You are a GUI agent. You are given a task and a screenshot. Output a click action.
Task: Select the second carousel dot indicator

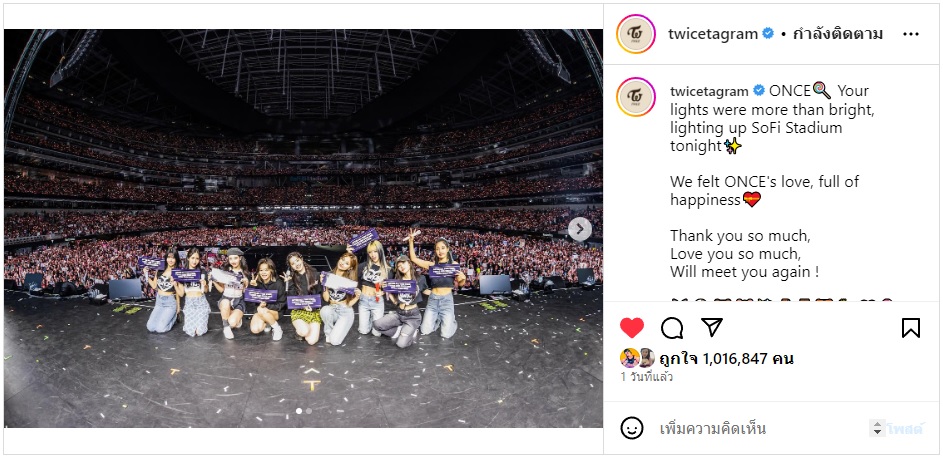tap(309, 411)
